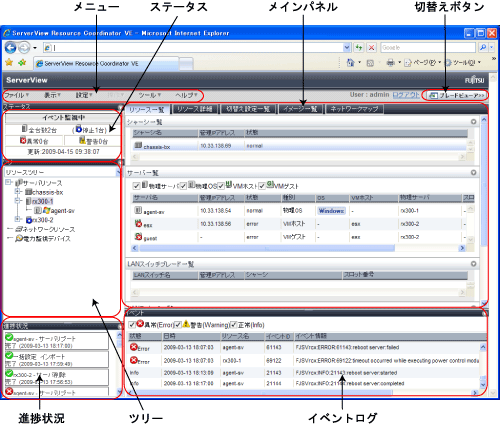Click the 警告0台 status counter
Image resolution: width=500 pixels, height=424 pixels.
(x=93, y=141)
